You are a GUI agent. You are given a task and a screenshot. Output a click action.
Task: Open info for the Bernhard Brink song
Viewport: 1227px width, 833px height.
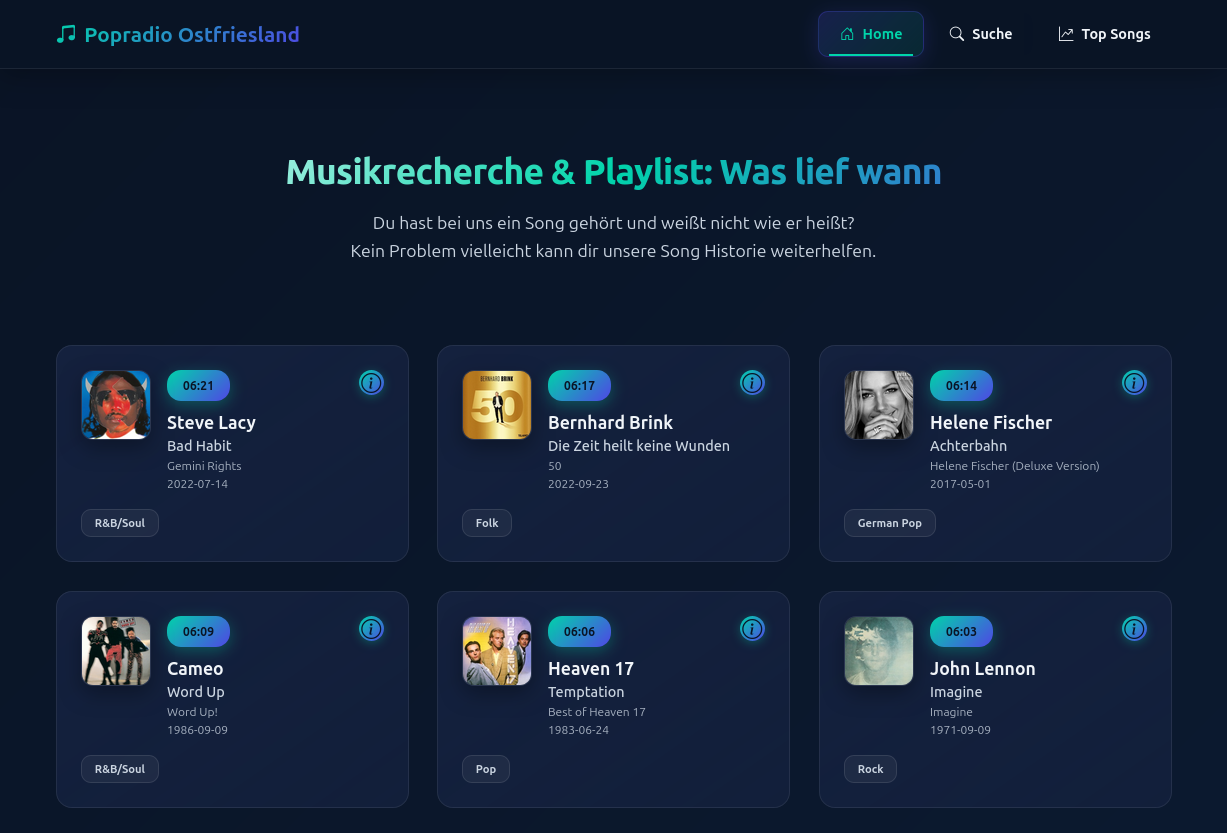pos(752,383)
